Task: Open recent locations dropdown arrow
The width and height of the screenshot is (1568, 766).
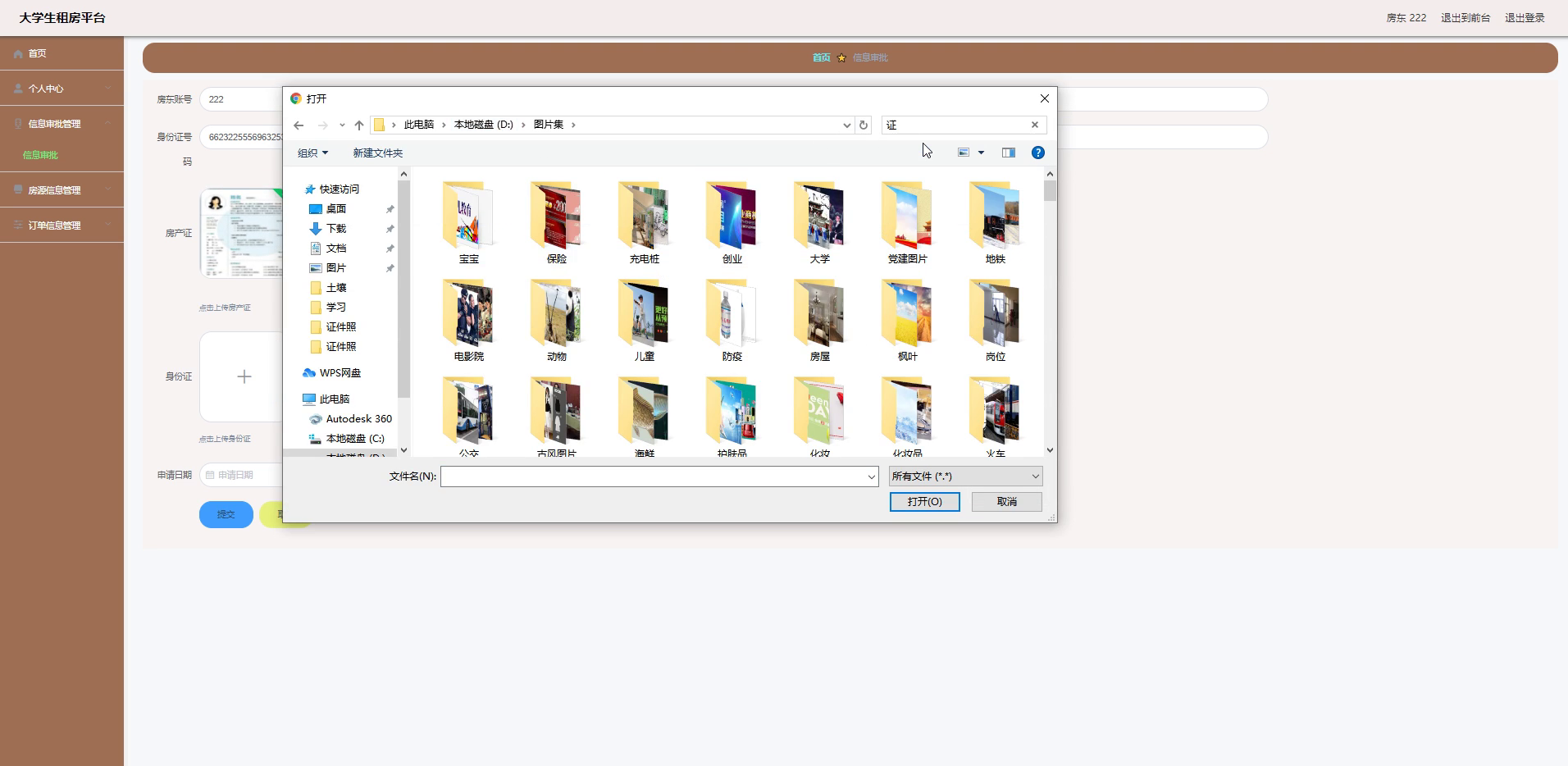Action: 342,125
